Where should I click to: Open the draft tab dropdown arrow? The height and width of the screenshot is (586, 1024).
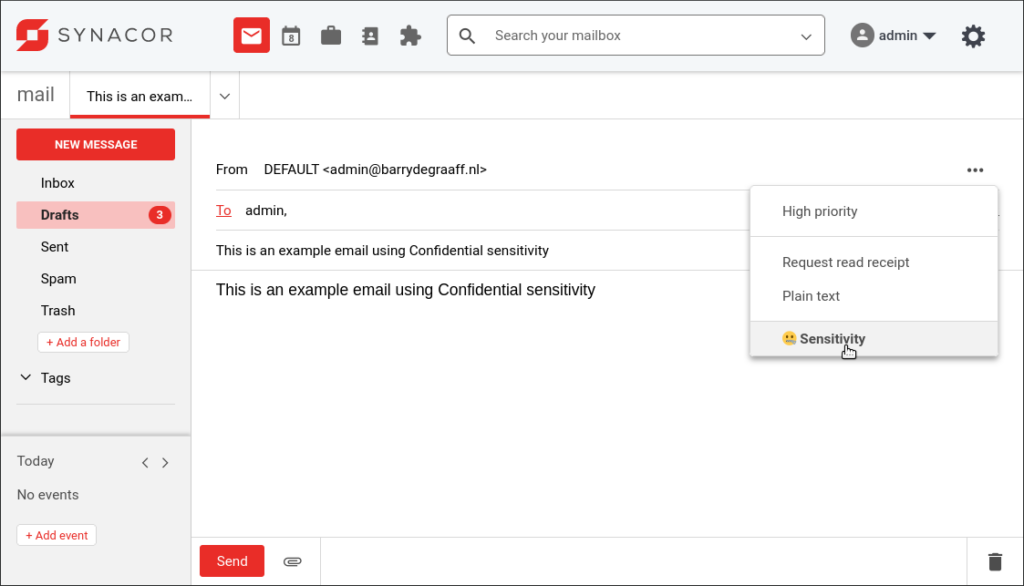tap(224, 95)
